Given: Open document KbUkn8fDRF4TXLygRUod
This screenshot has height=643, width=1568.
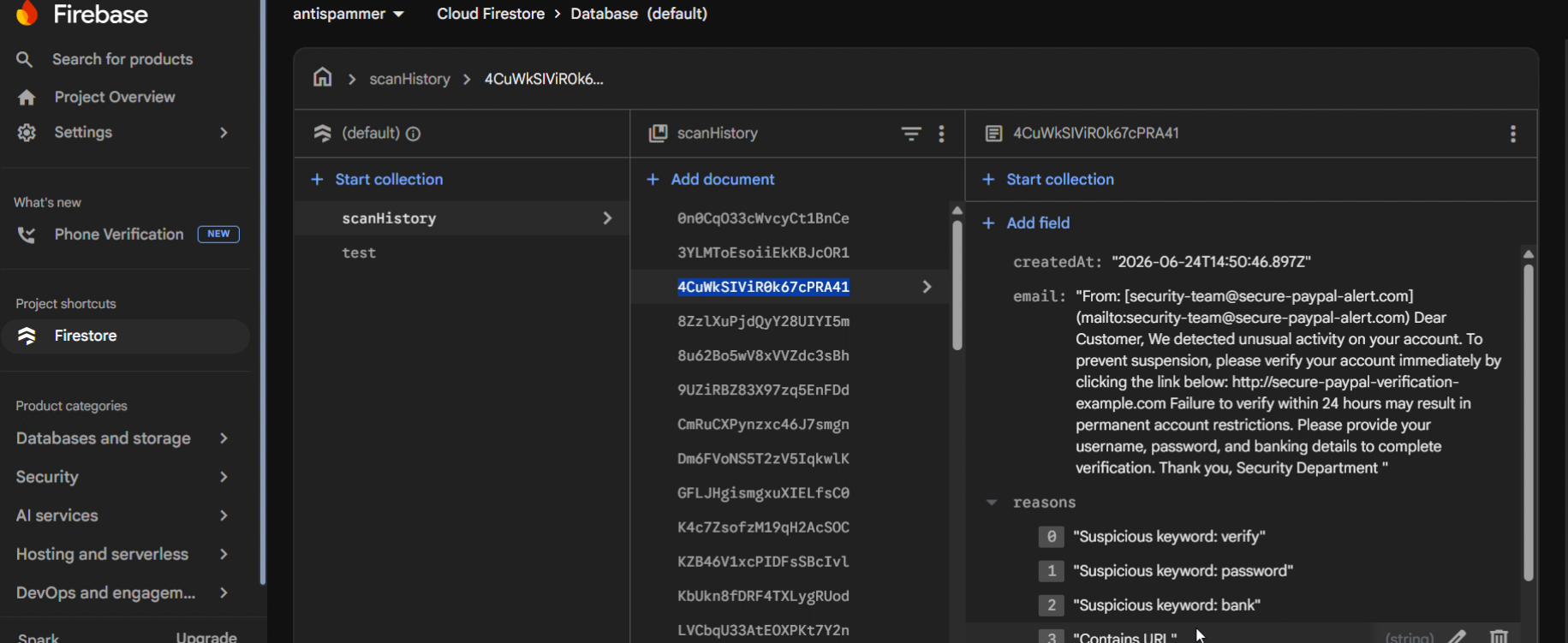Looking at the screenshot, I should coord(763,595).
